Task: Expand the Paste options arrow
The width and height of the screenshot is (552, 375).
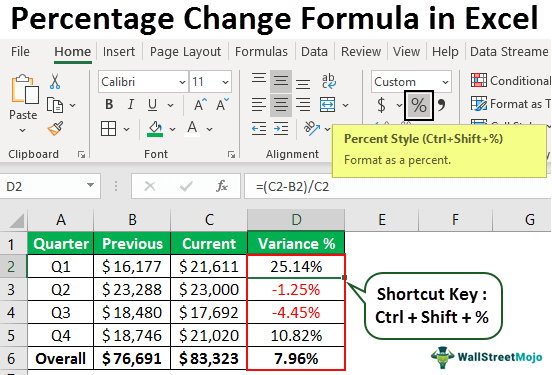Action: pos(23,130)
